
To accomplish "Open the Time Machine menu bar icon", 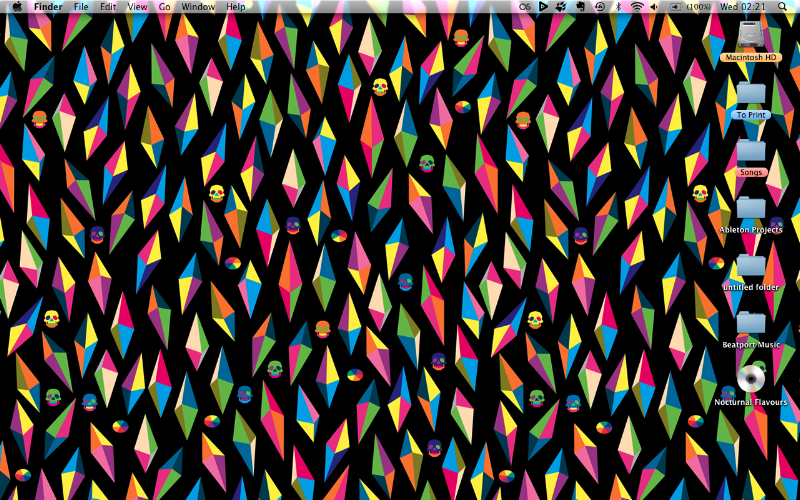I will tap(599, 7).
